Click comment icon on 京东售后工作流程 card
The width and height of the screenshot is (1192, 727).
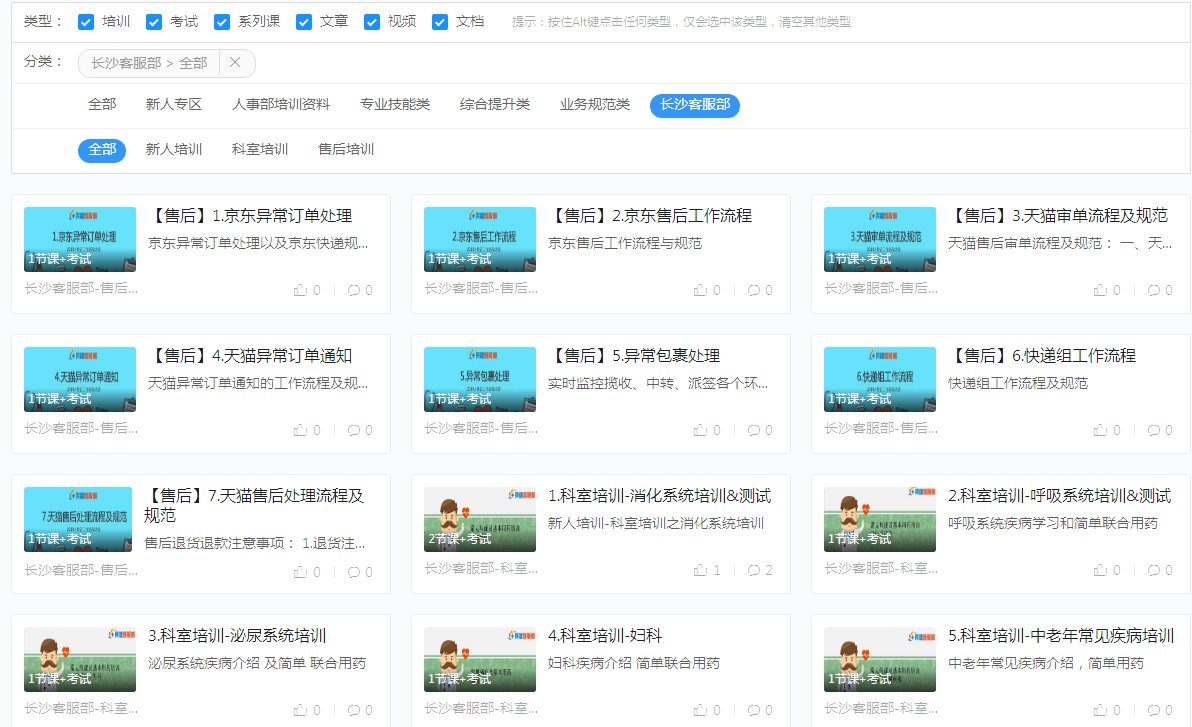pyautogui.click(x=753, y=290)
